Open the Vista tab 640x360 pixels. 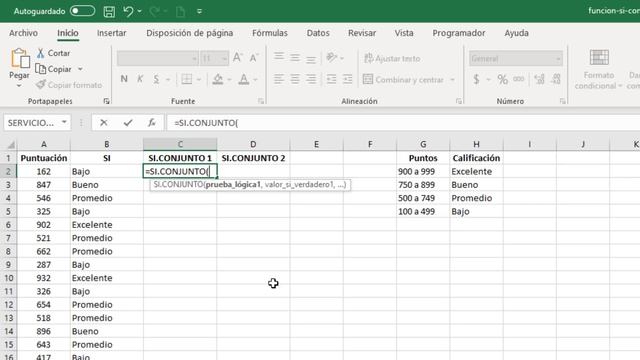point(404,33)
